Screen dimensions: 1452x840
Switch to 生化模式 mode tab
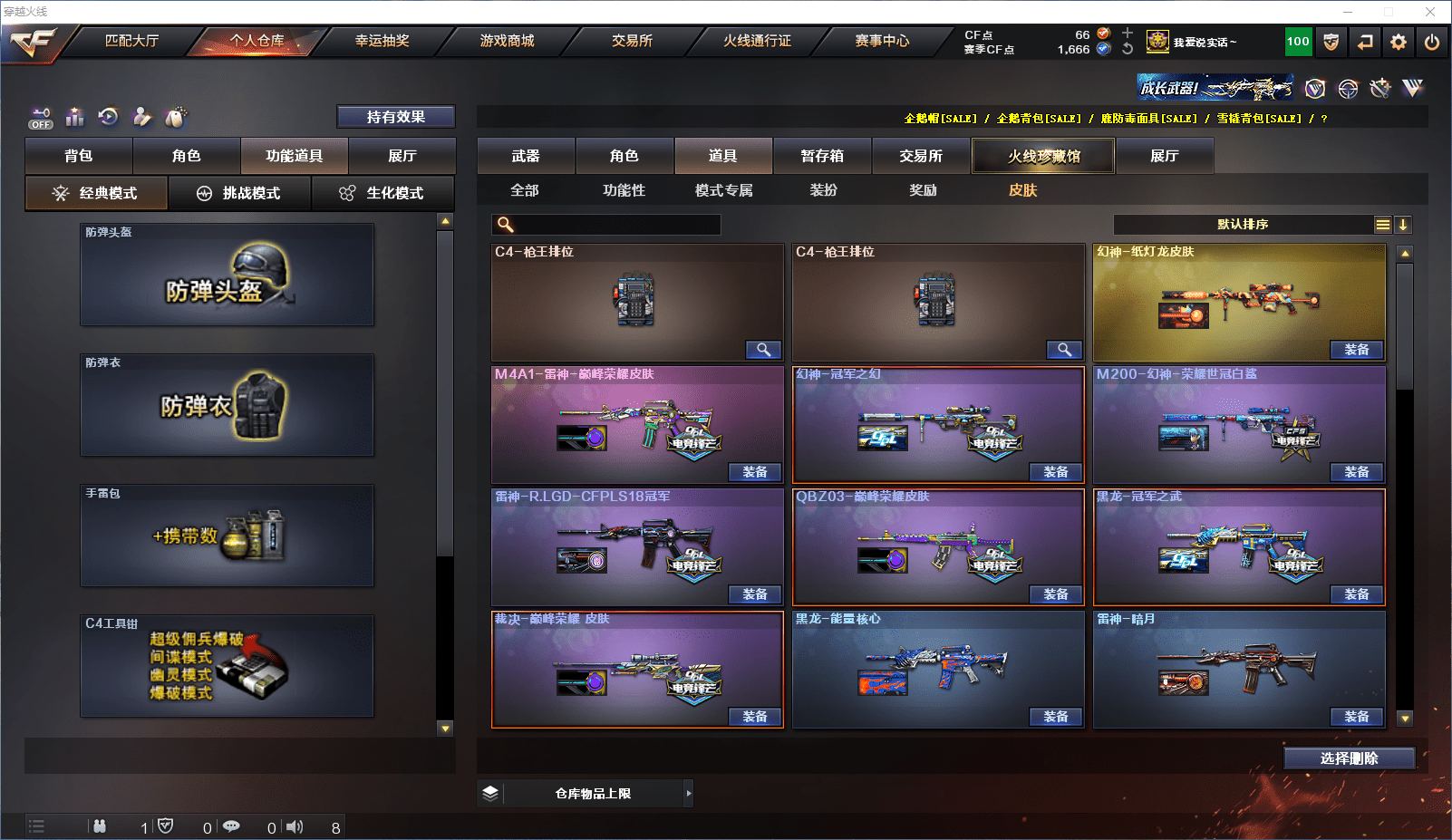382,193
